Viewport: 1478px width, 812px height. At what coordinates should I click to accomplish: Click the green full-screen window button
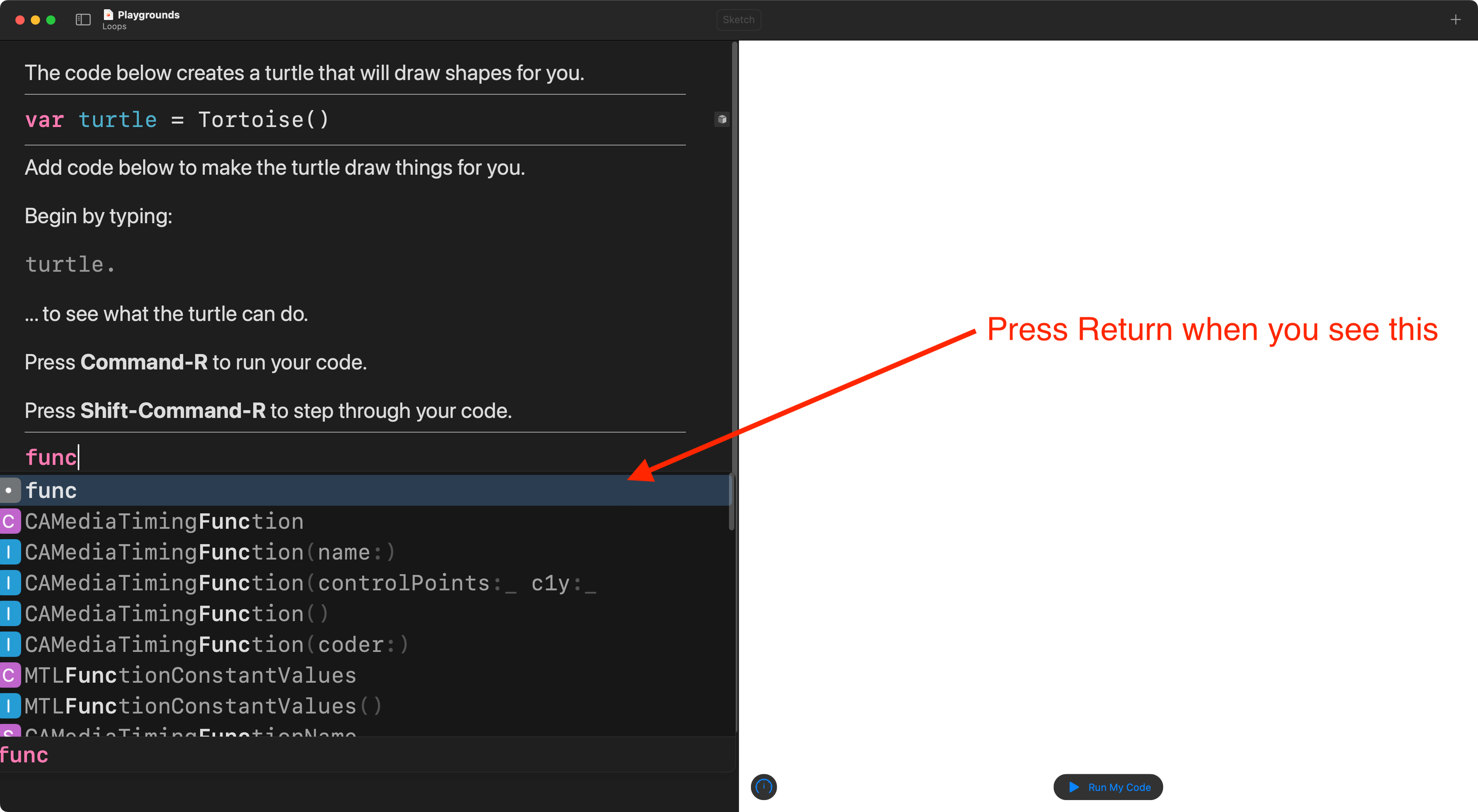(51, 20)
